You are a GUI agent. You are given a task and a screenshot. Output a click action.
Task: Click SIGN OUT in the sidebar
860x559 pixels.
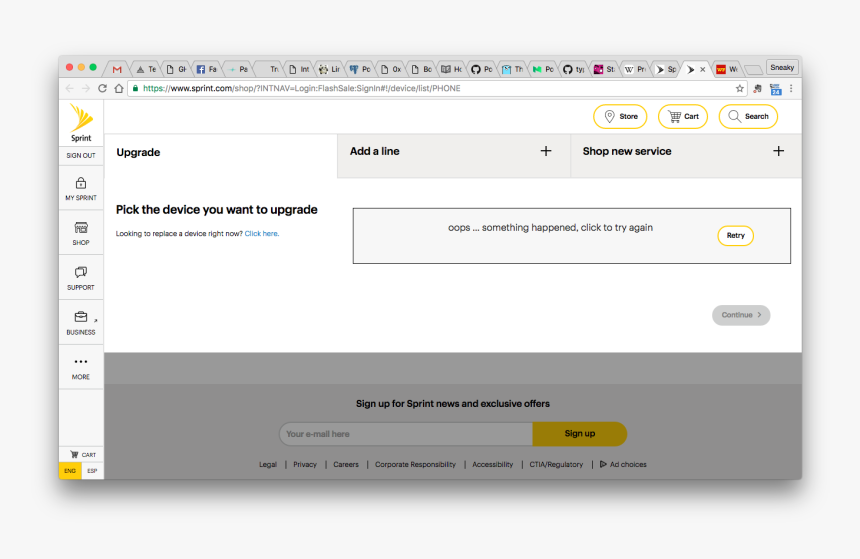pyautogui.click(x=81, y=155)
